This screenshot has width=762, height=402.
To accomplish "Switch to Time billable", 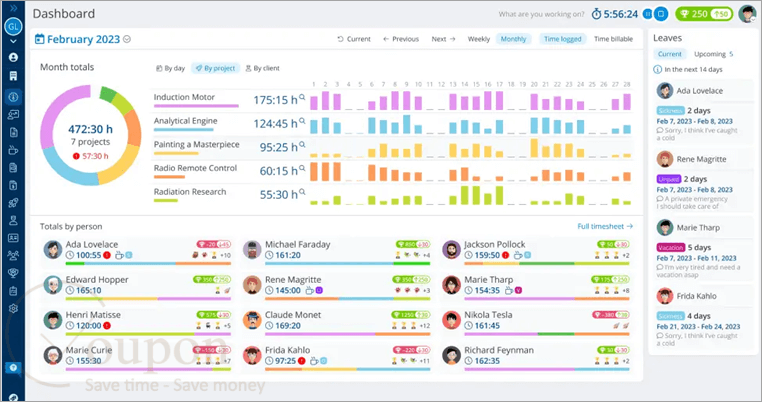I will coord(613,39).
